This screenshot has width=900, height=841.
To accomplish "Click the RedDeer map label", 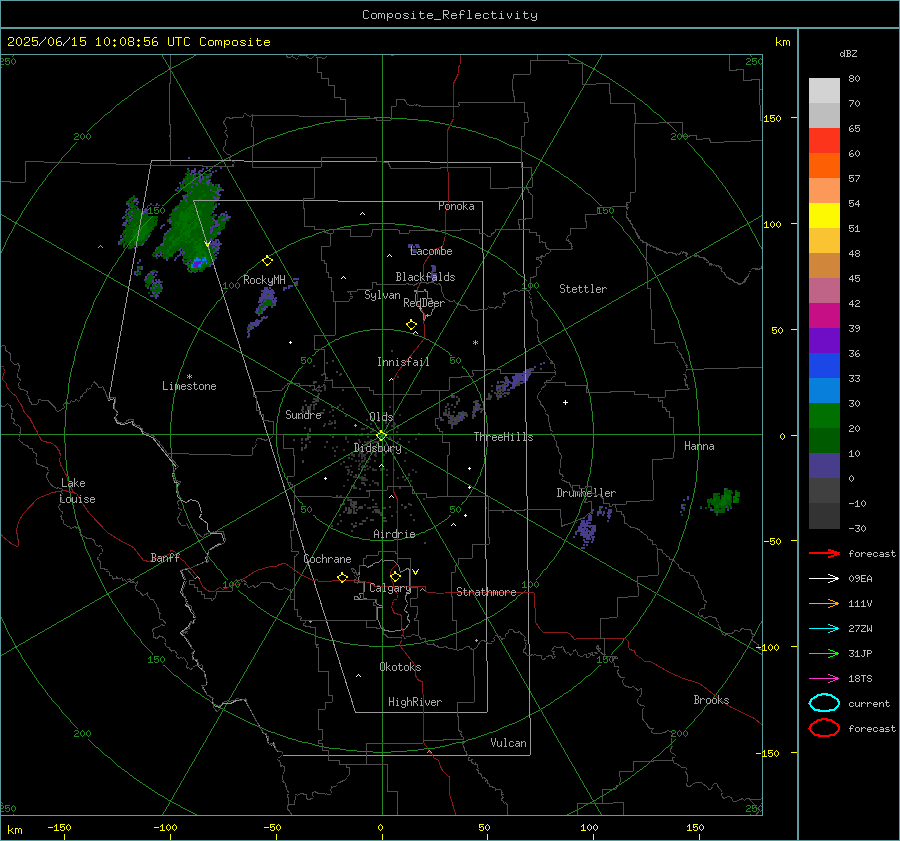I will coord(424,303).
